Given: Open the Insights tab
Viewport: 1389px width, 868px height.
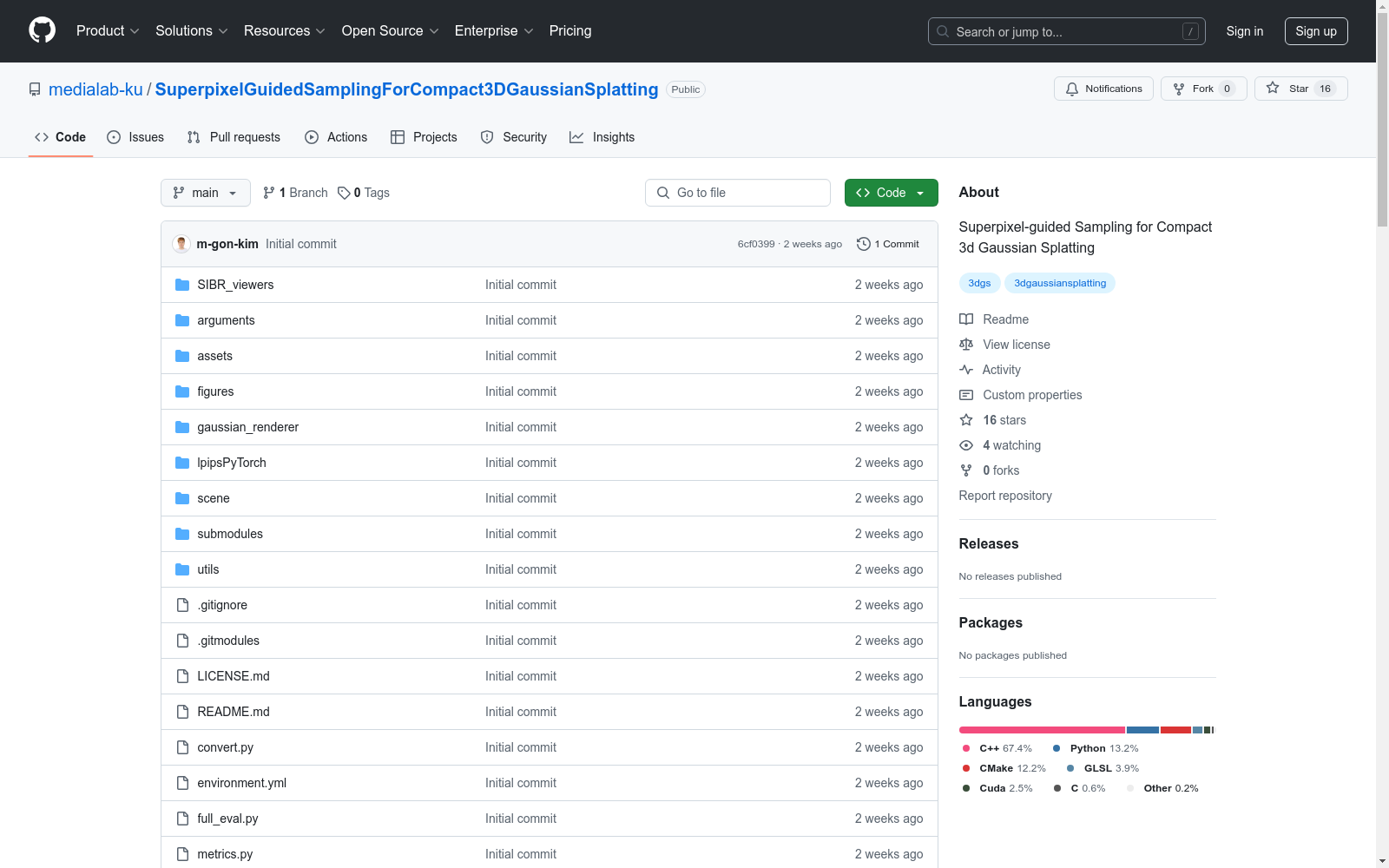Looking at the screenshot, I should 602,137.
